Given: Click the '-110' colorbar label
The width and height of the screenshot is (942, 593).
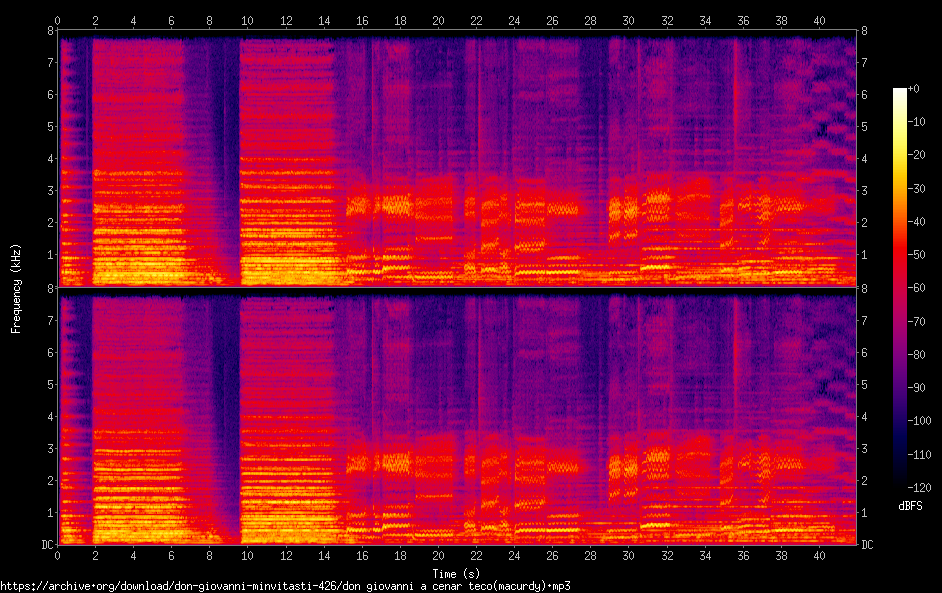Looking at the screenshot, I should [919, 454].
